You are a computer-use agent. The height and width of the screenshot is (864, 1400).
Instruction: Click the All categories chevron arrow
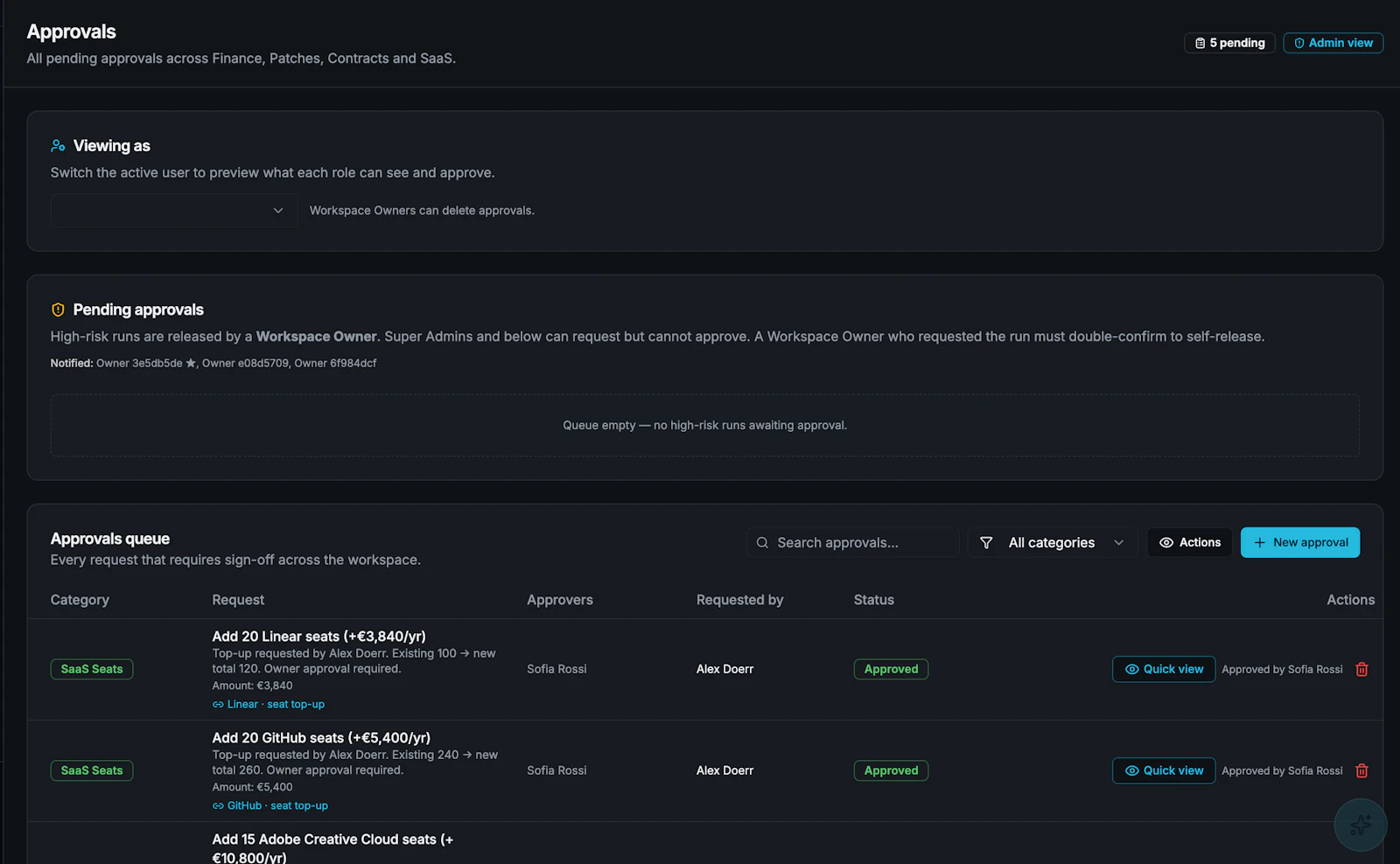coord(1118,543)
